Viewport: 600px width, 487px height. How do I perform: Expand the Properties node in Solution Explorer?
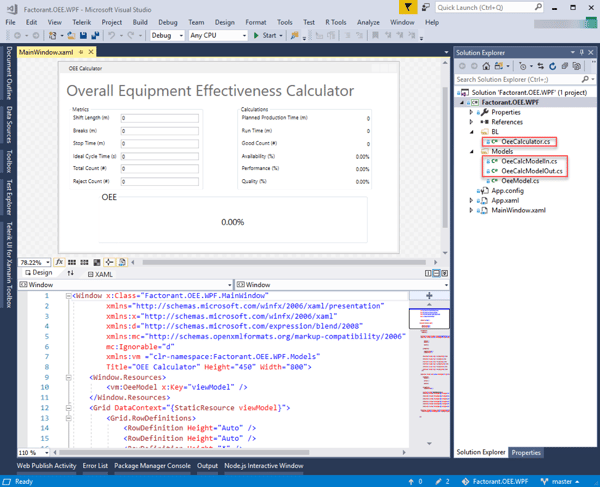tap(471, 112)
